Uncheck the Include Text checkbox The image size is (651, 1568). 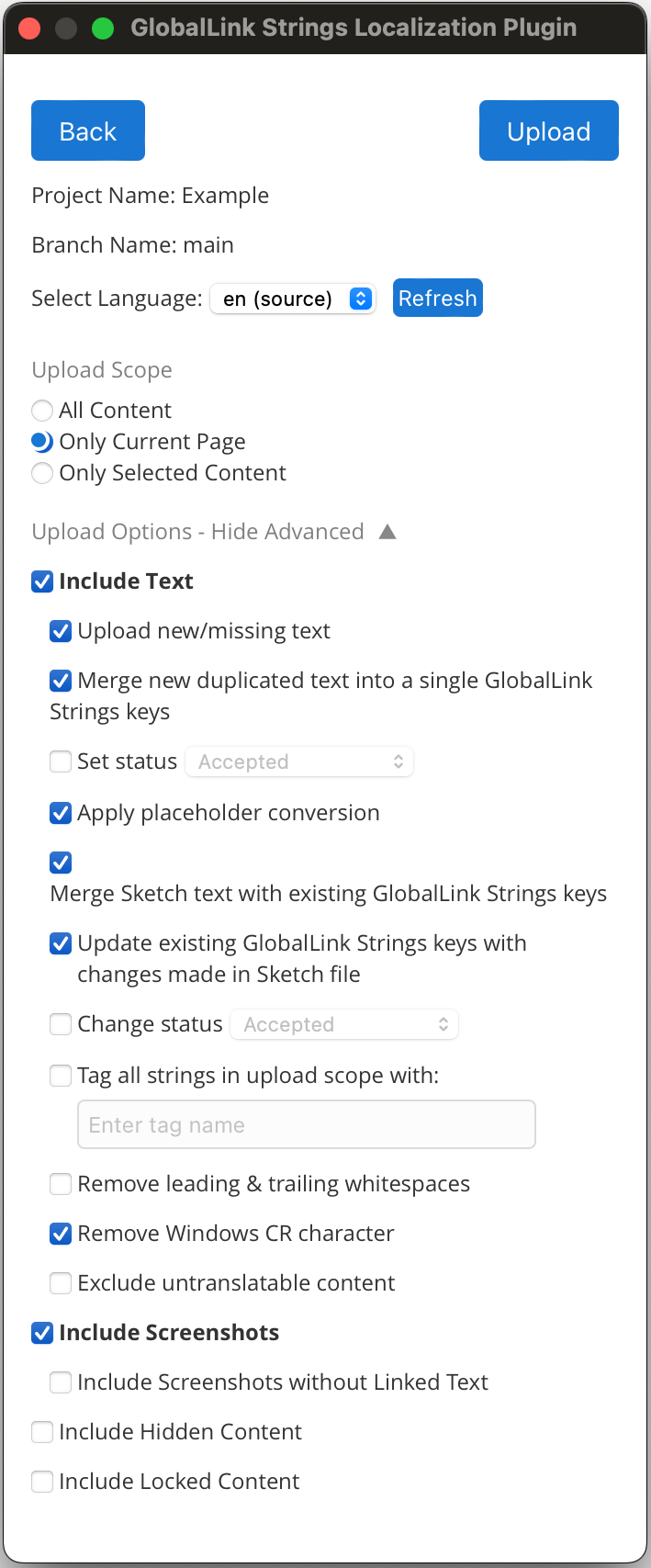pos(42,581)
